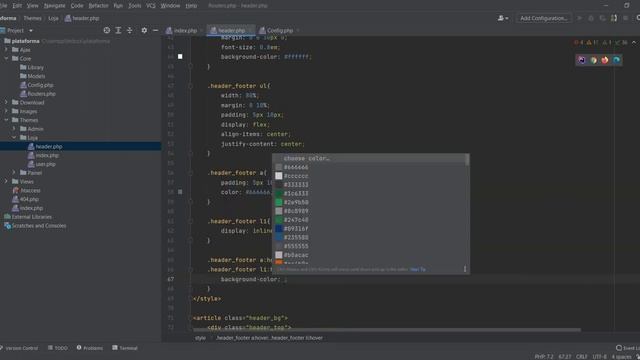Viewport: 640px width, 360px height.
Task: Click the Add Configuration button
Action: pos(544,18)
